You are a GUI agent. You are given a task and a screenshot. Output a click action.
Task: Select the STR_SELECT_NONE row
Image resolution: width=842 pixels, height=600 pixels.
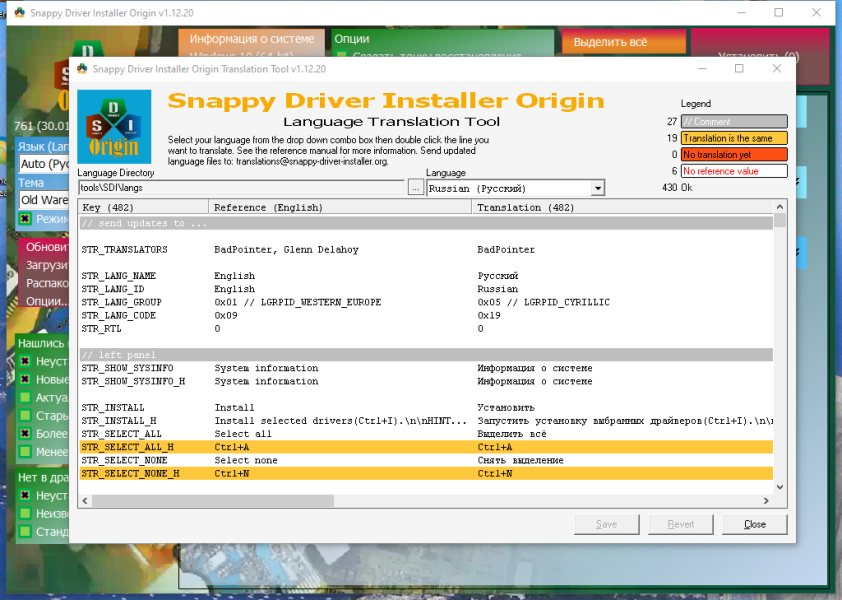click(x=426, y=460)
